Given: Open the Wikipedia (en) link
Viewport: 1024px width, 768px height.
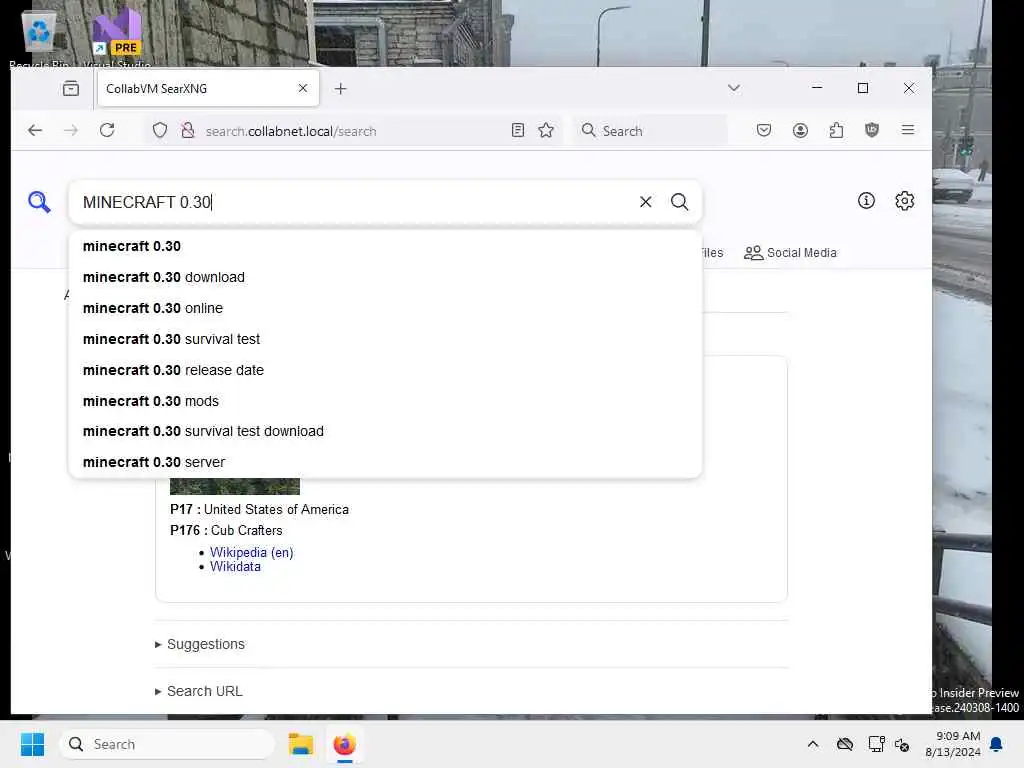Looking at the screenshot, I should 251,552.
